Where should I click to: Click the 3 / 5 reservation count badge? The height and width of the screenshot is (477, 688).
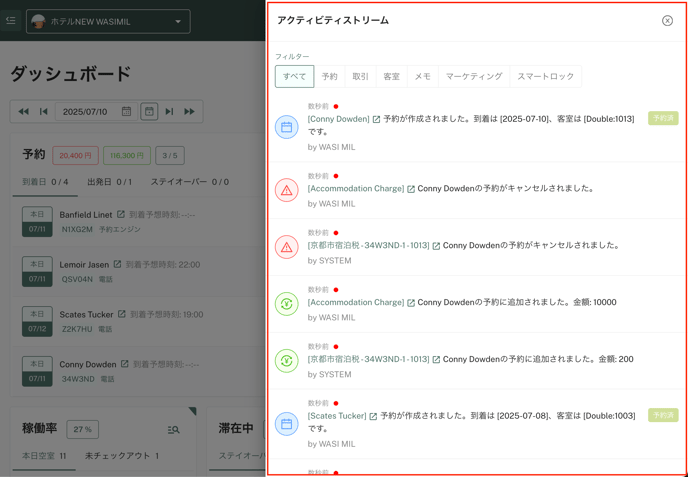click(x=170, y=156)
